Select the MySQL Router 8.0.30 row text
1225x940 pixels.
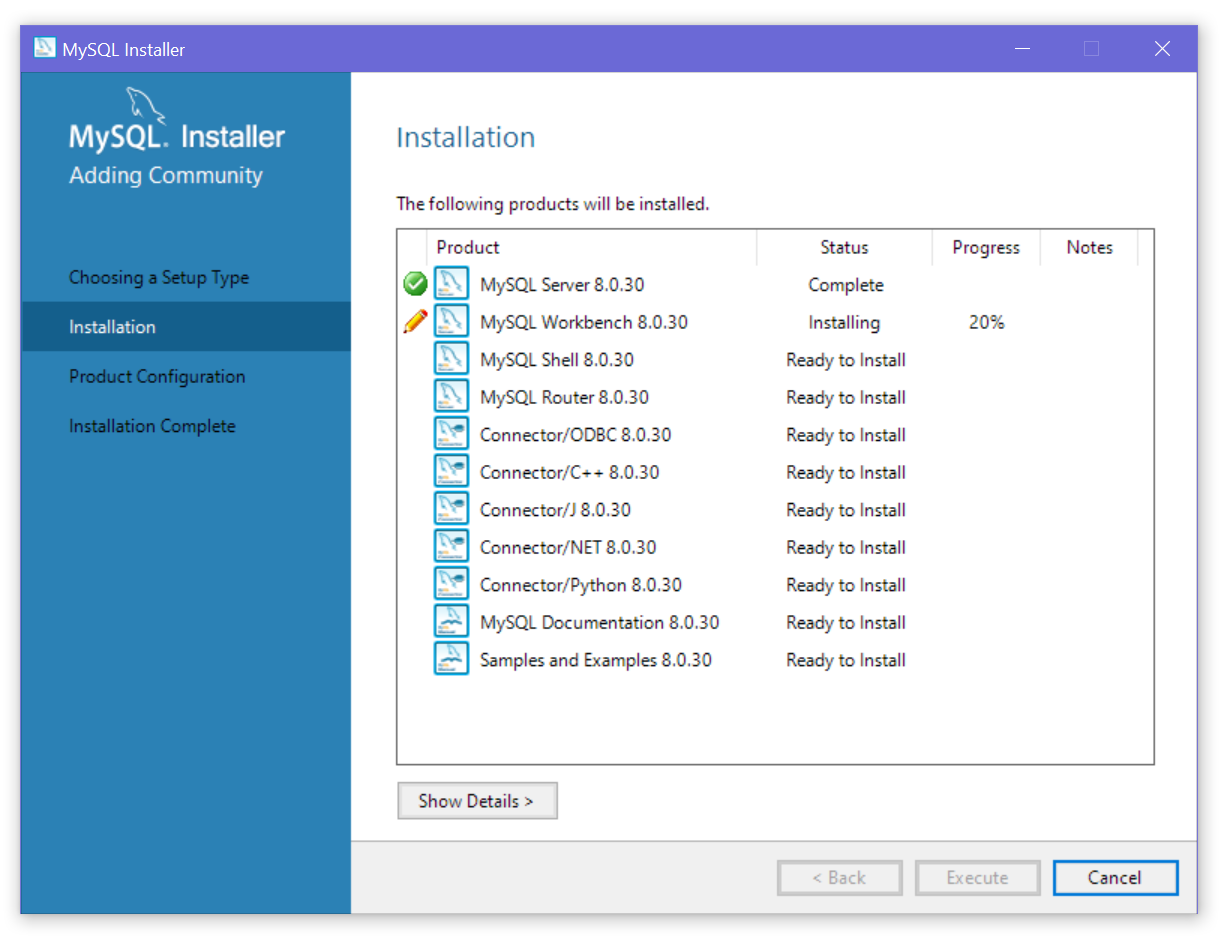click(x=564, y=397)
